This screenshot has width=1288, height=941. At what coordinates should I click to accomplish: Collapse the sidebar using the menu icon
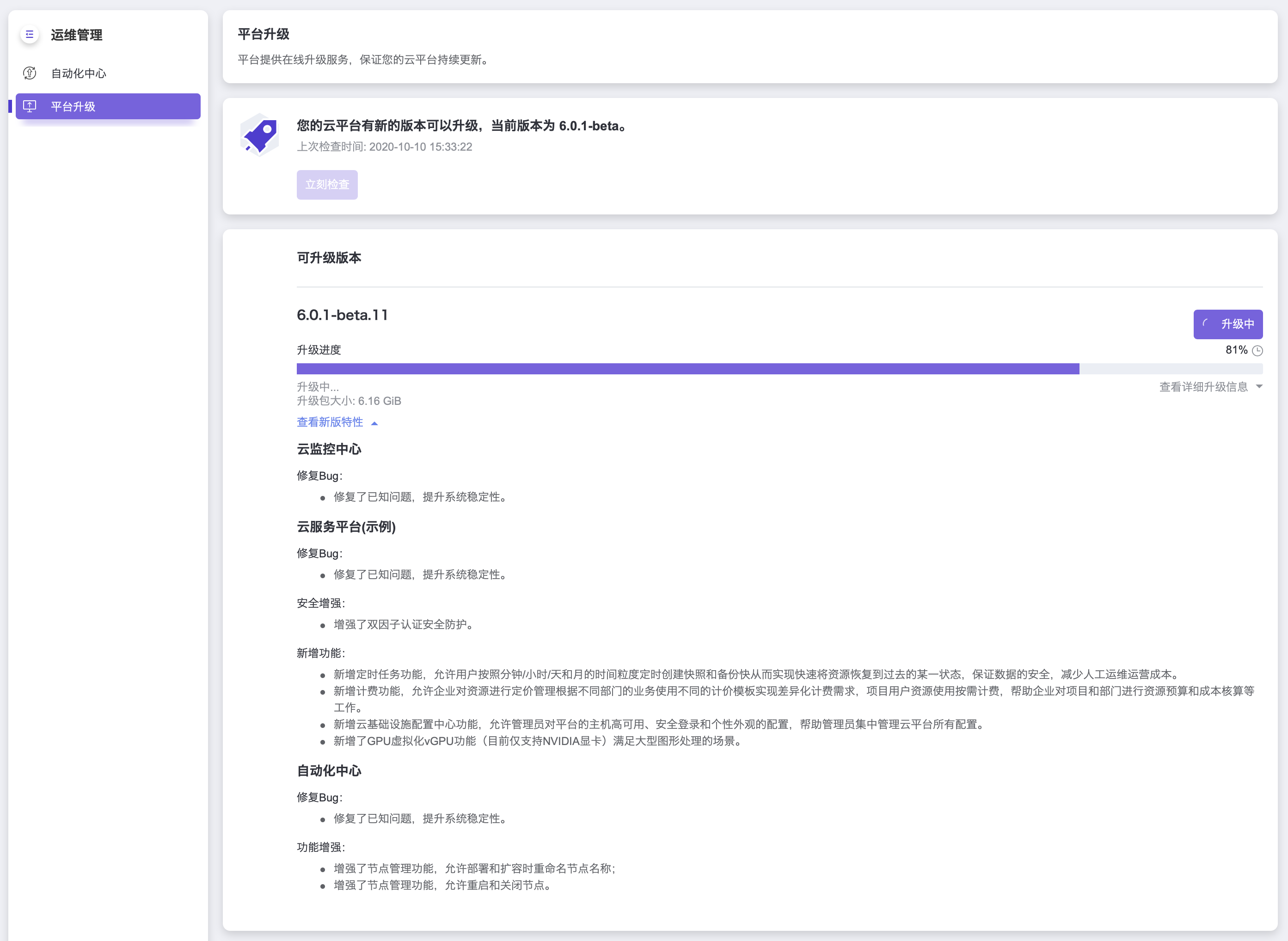[30, 35]
